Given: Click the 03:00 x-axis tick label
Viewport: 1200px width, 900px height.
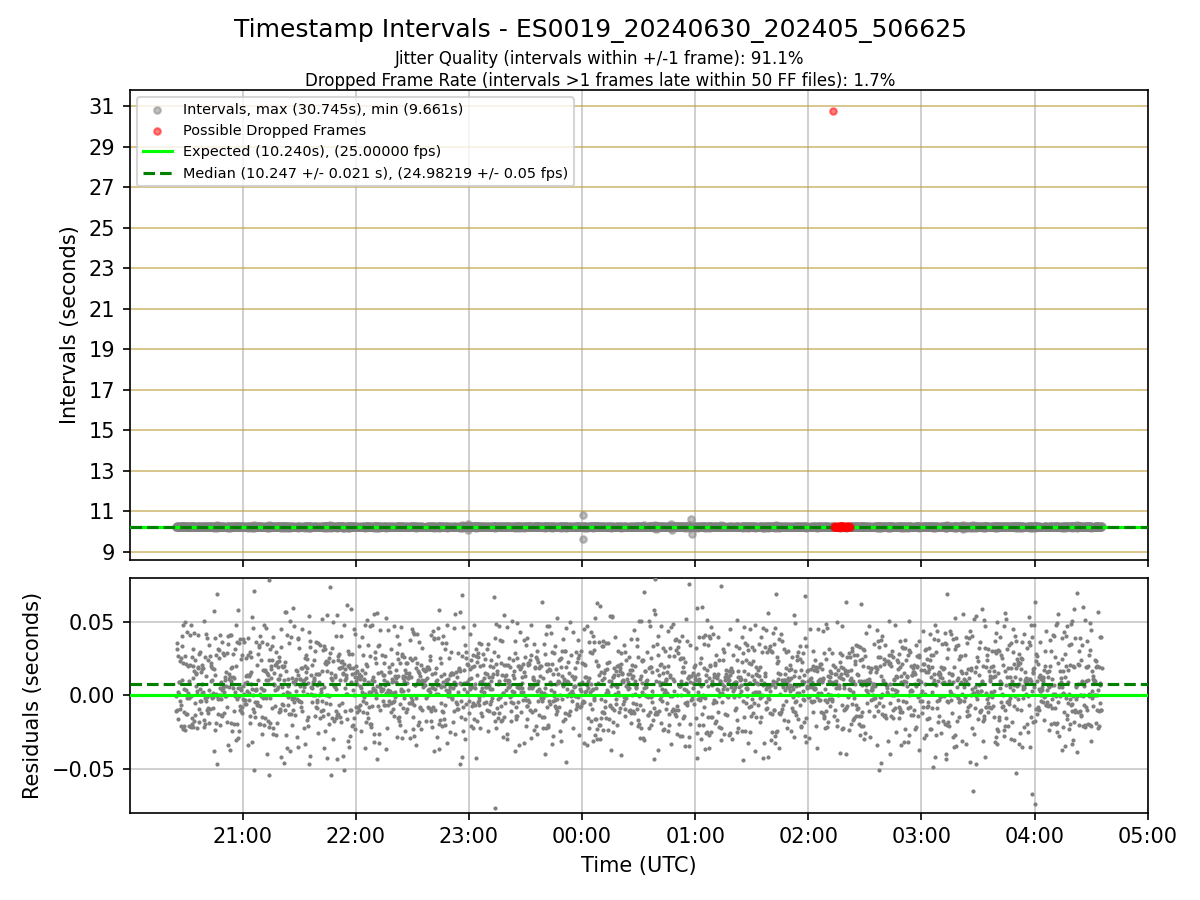Looking at the screenshot, I should coord(921,836).
